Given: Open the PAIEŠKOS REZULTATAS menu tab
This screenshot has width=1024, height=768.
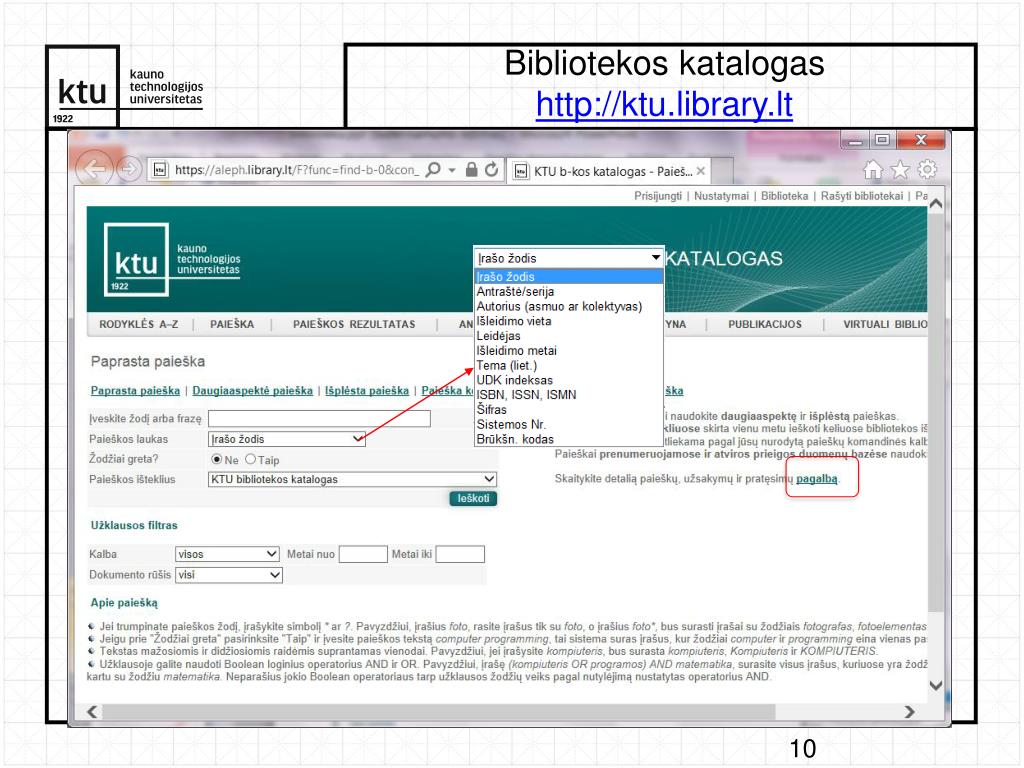Looking at the screenshot, I should coord(354,324).
